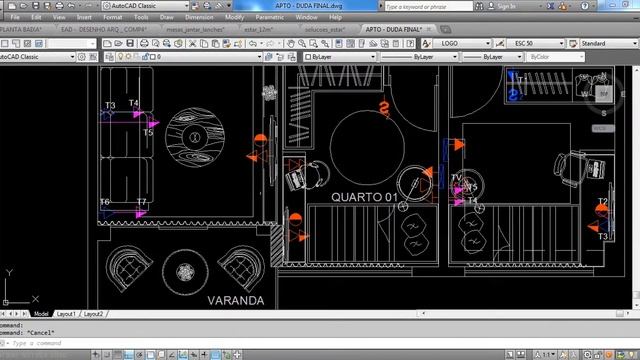Click the Zoom Previous icon
Screen dimensions: 640x360
(325, 43)
